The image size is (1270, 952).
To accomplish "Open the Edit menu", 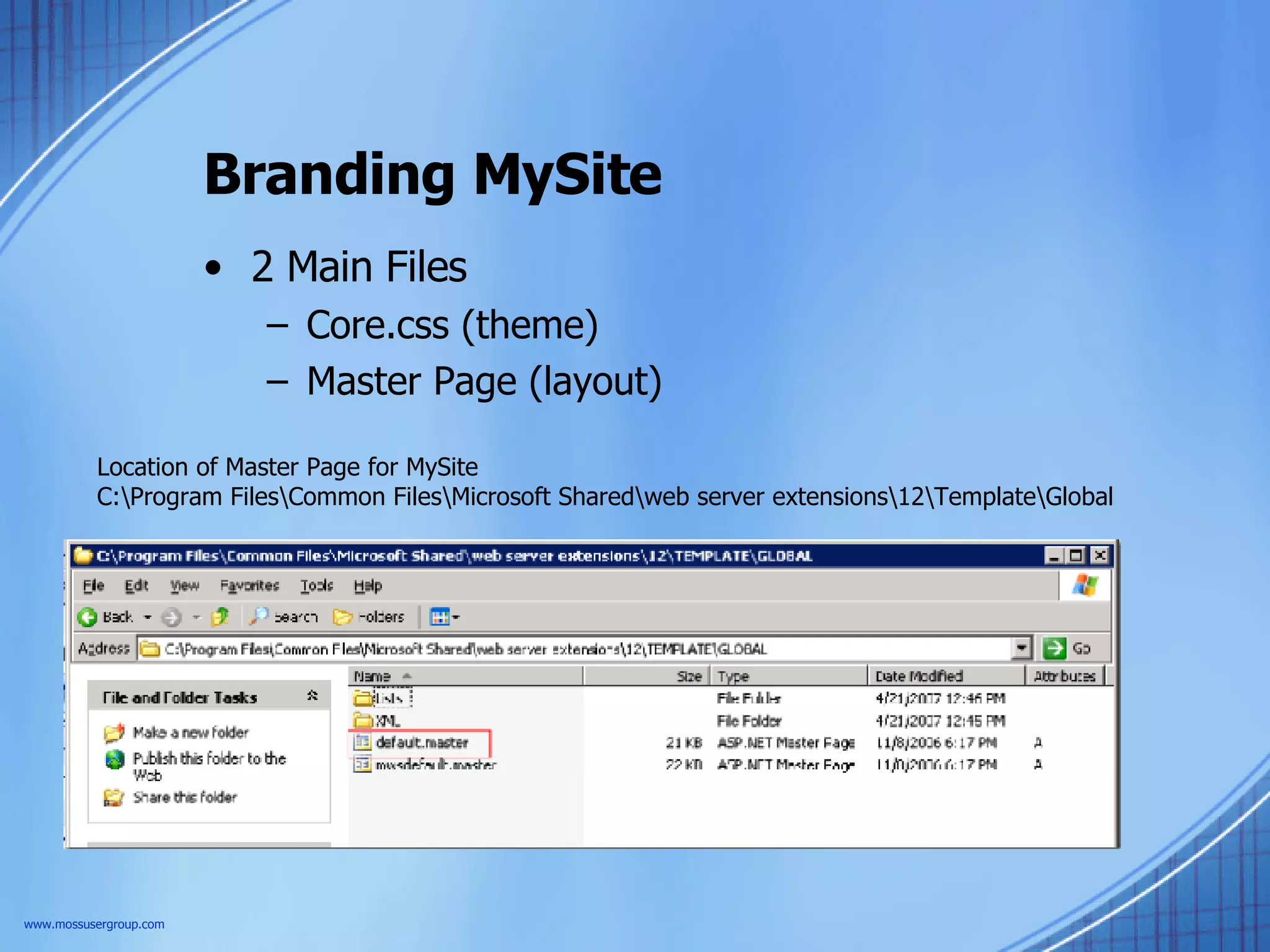I will coord(136,585).
